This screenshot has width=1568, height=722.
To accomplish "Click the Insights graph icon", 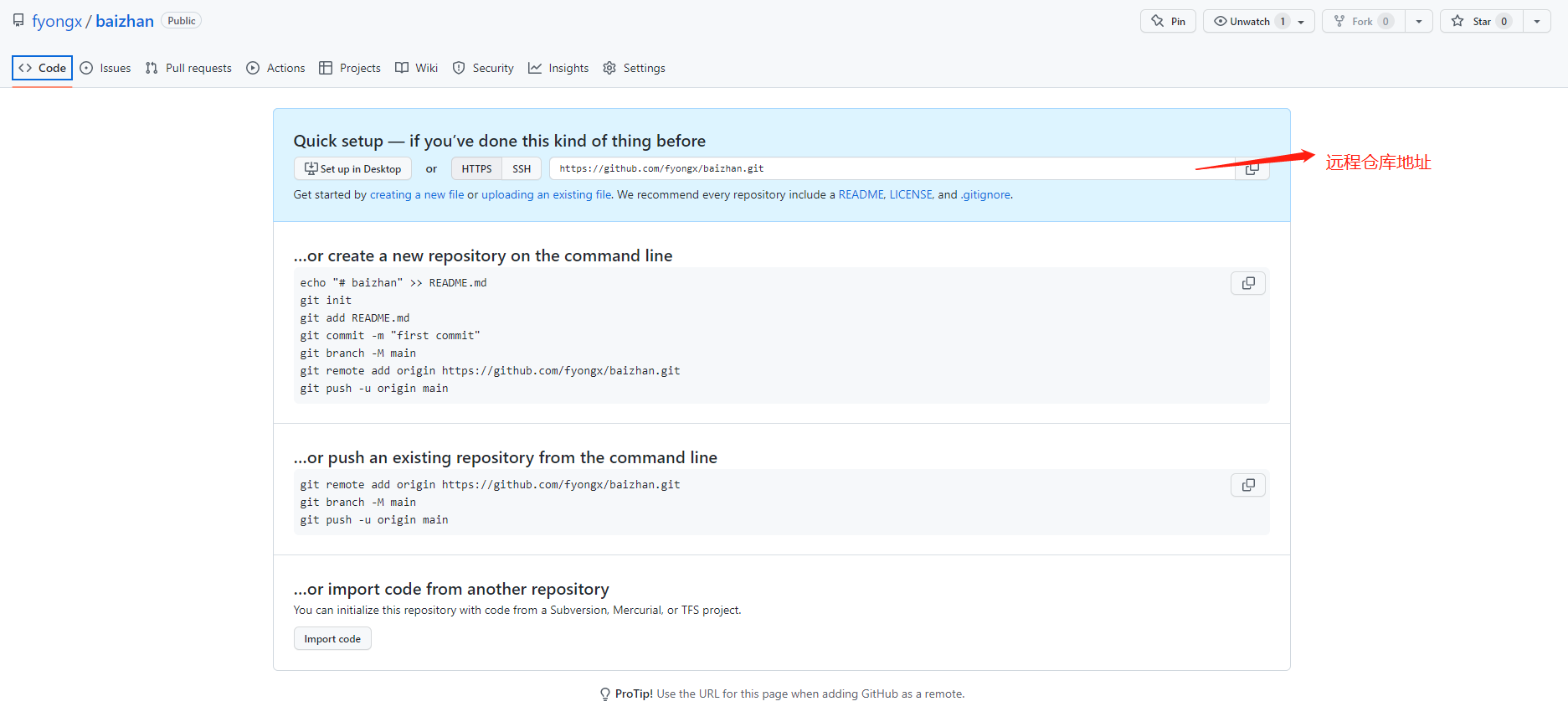I will (x=535, y=68).
